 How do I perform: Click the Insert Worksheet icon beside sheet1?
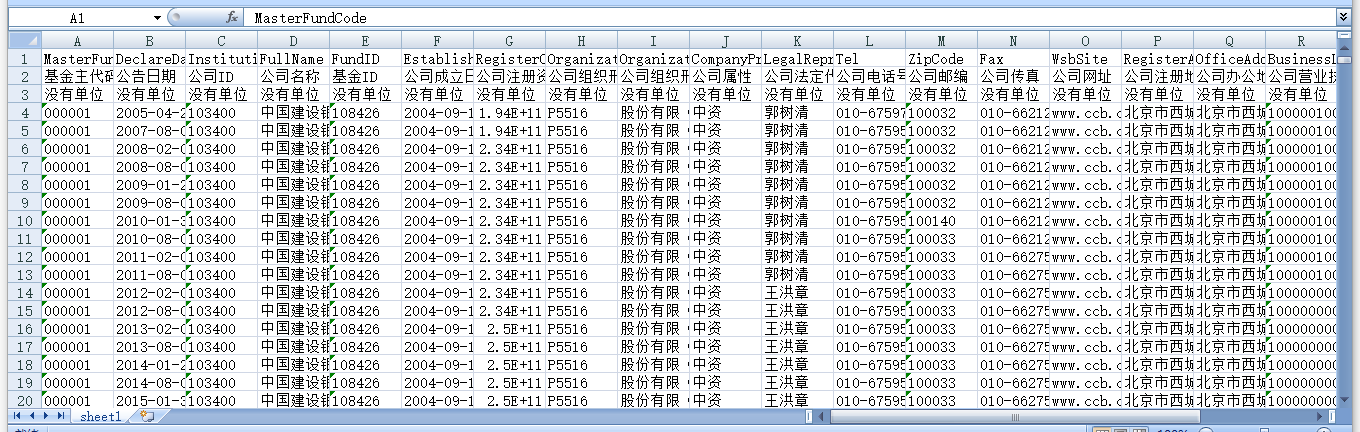click(x=146, y=416)
